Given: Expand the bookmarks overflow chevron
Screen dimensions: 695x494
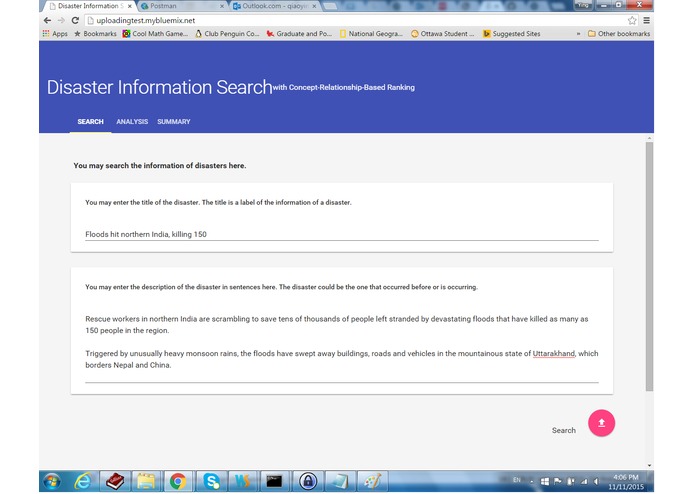Looking at the screenshot, I should (578, 34).
